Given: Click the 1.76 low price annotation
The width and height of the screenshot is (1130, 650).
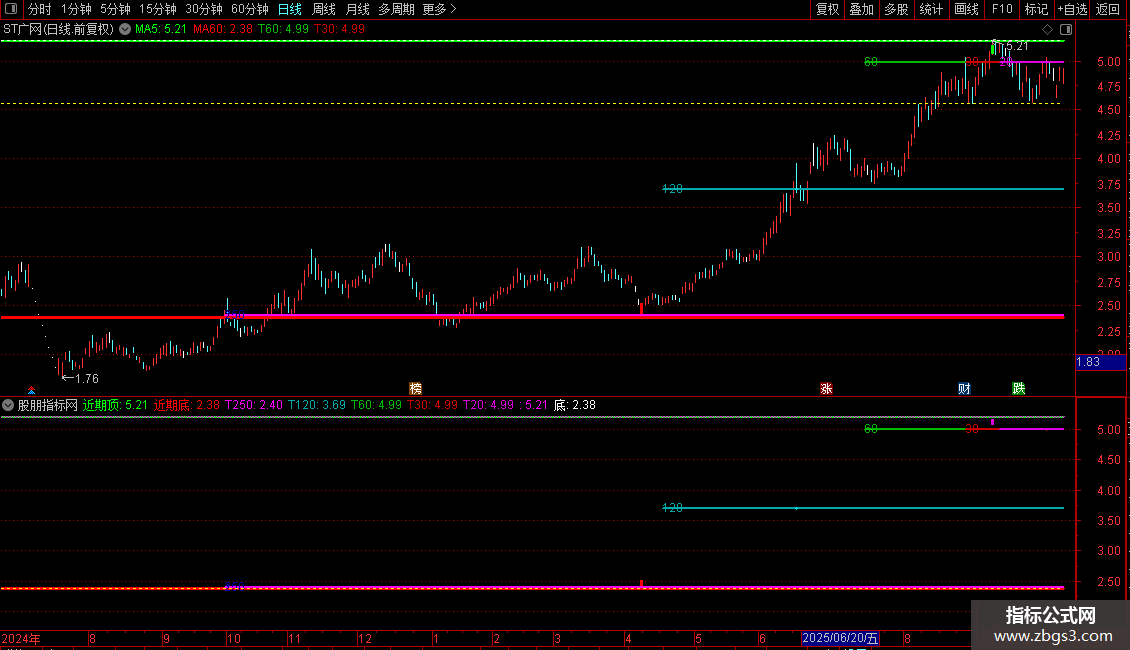Looking at the screenshot, I should pos(81,379).
